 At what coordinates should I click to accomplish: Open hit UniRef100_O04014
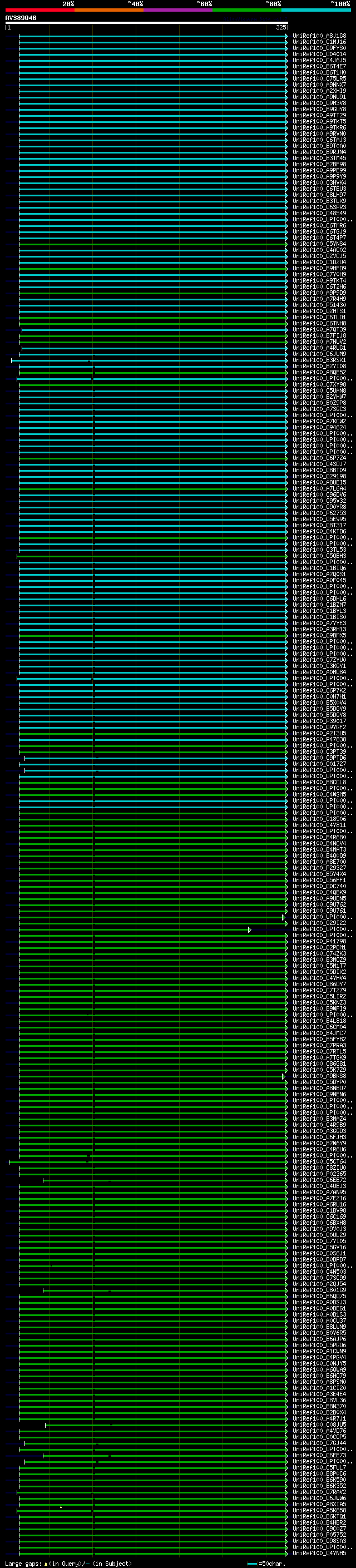(319, 54)
